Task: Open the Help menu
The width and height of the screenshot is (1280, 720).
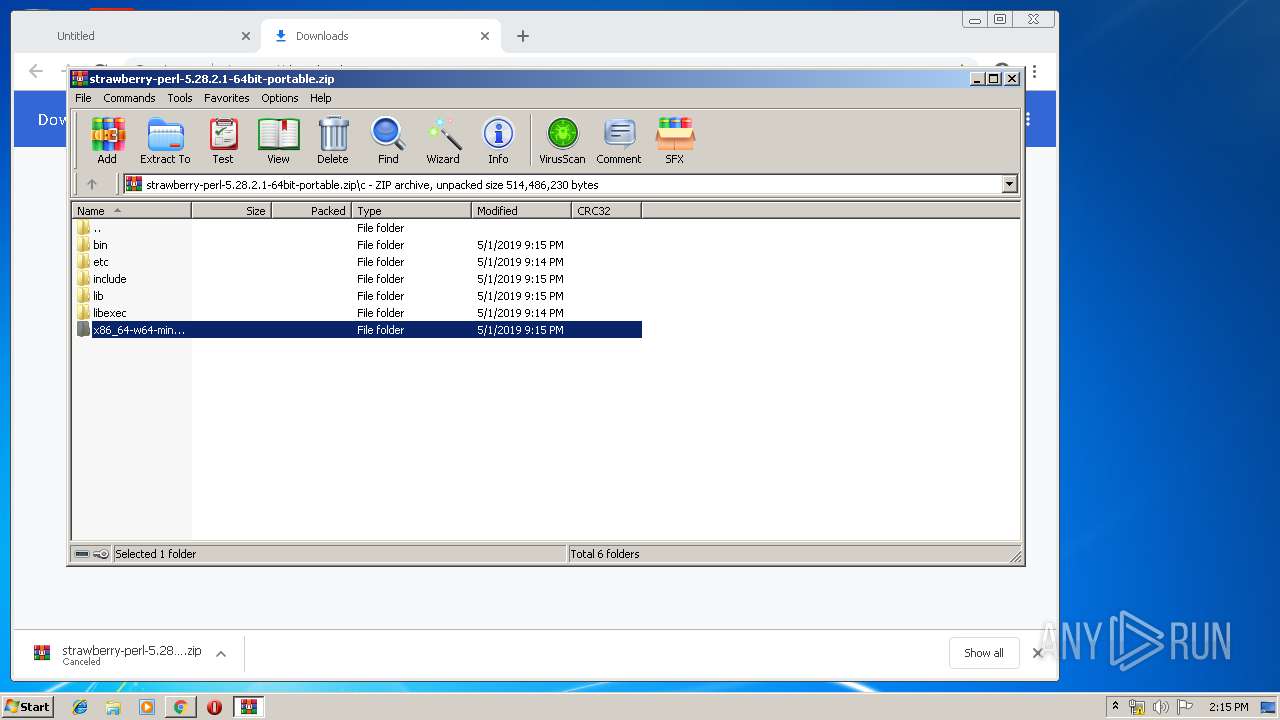Action: coord(320,98)
